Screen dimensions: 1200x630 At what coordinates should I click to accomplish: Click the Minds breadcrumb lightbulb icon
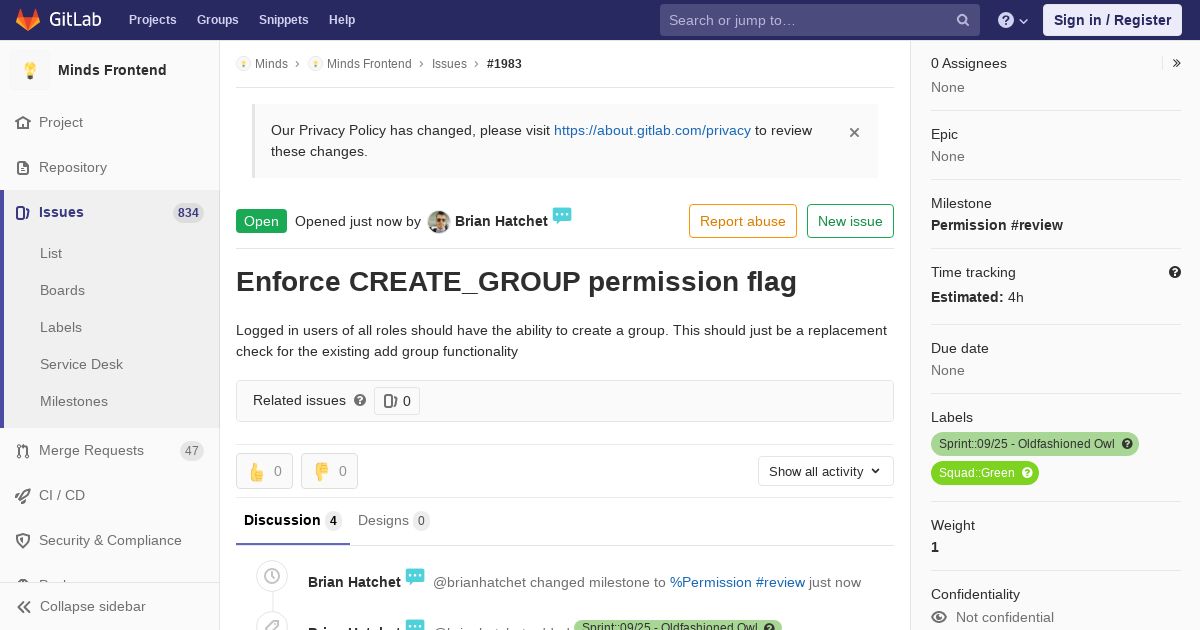tap(243, 63)
